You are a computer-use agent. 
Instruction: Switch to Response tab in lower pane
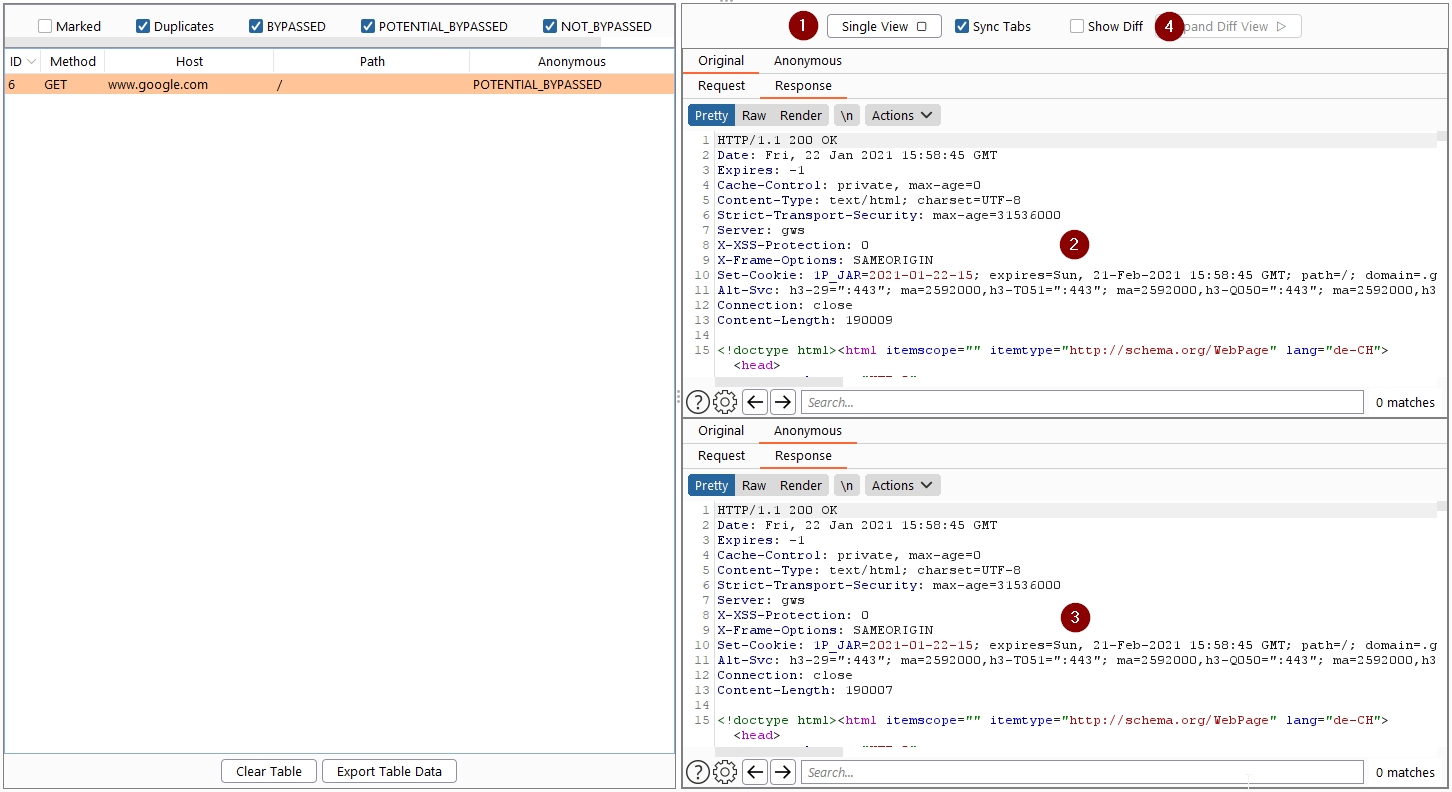[803, 456]
